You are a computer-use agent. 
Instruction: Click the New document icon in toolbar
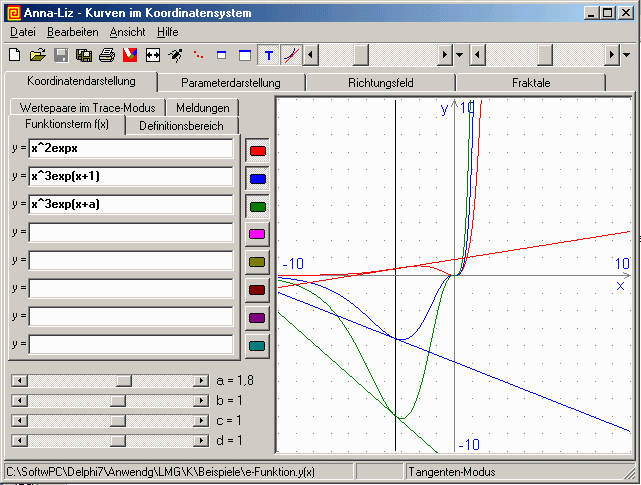(14, 54)
